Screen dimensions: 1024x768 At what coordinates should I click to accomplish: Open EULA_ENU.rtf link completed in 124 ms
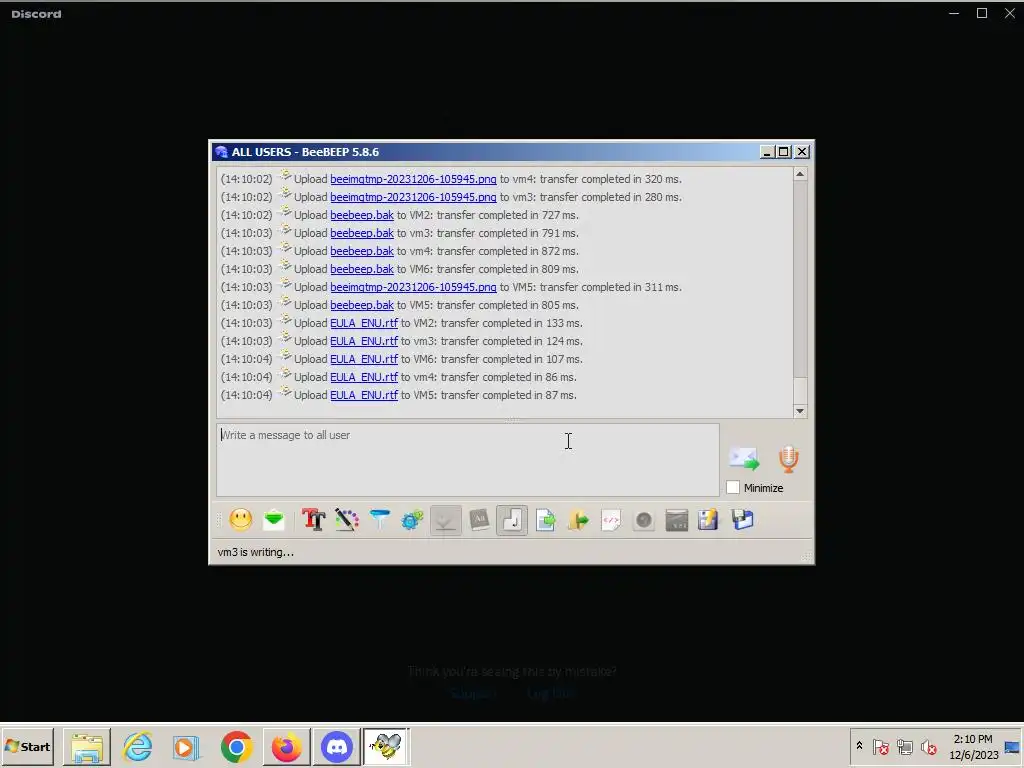364,341
